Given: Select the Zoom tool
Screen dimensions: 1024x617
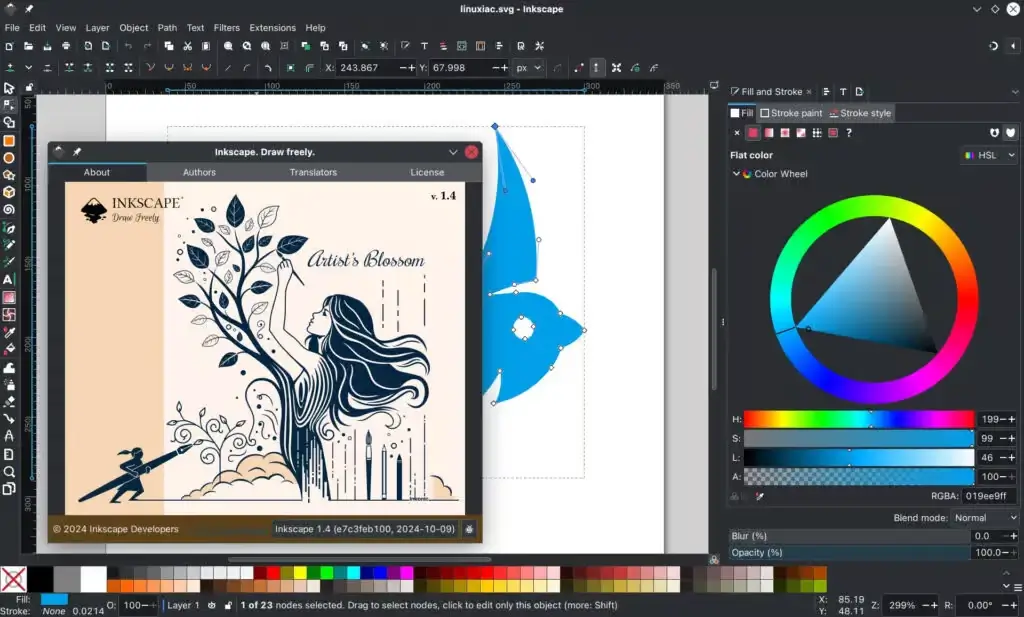Looking at the screenshot, I should pyautogui.click(x=11, y=470).
